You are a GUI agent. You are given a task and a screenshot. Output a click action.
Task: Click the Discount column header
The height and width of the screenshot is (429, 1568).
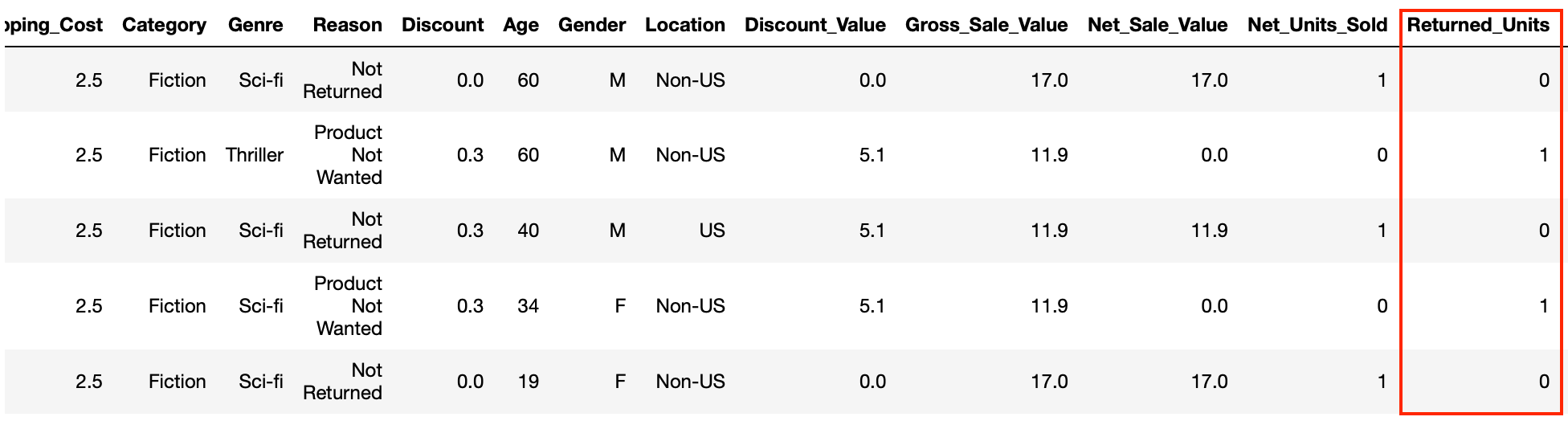click(x=443, y=25)
